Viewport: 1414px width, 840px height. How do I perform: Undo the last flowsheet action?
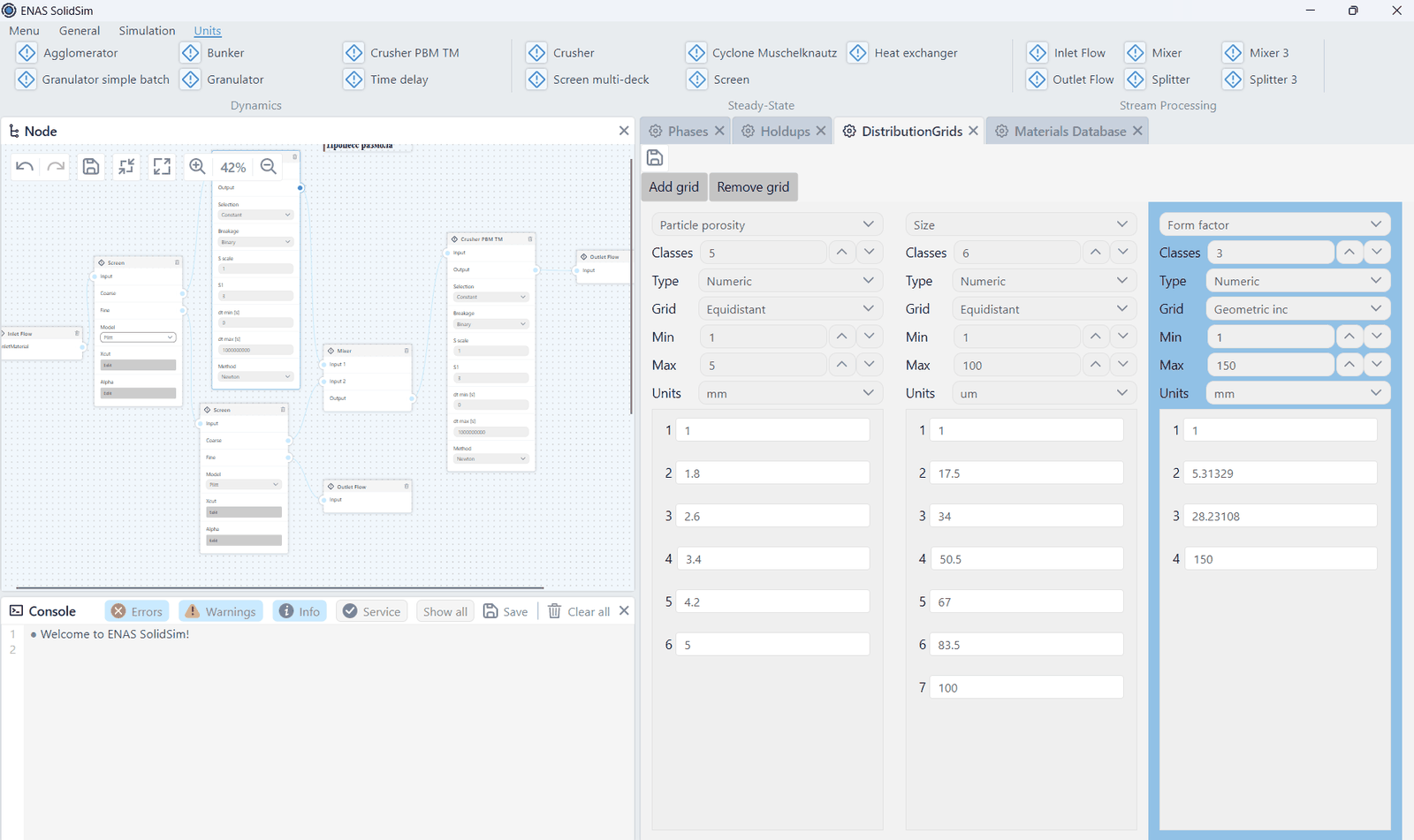25,167
